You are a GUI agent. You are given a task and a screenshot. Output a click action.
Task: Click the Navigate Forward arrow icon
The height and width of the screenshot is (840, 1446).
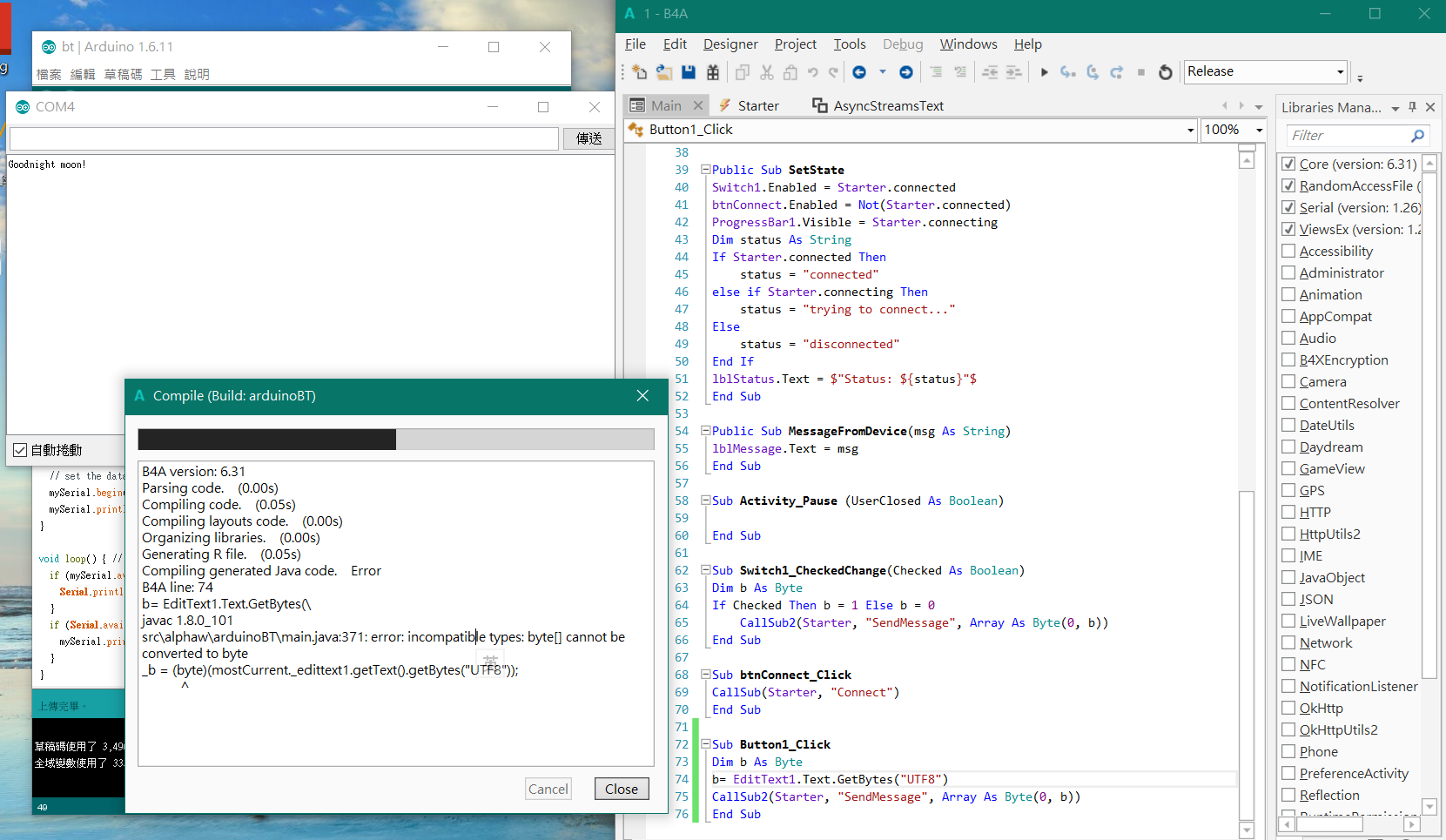point(906,72)
